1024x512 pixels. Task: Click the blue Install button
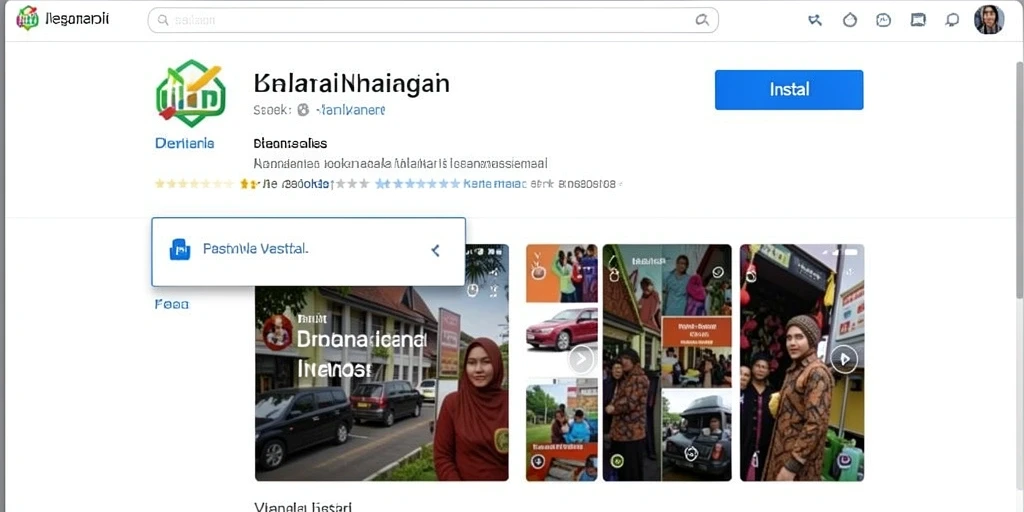point(789,89)
